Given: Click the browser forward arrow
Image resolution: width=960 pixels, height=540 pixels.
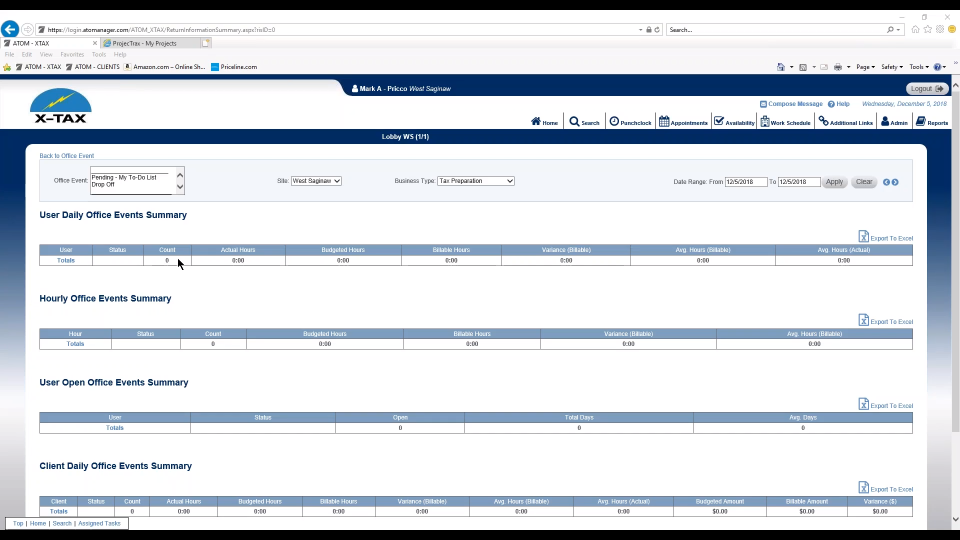Looking at the screenshot, I should click(x=27, y=29).
